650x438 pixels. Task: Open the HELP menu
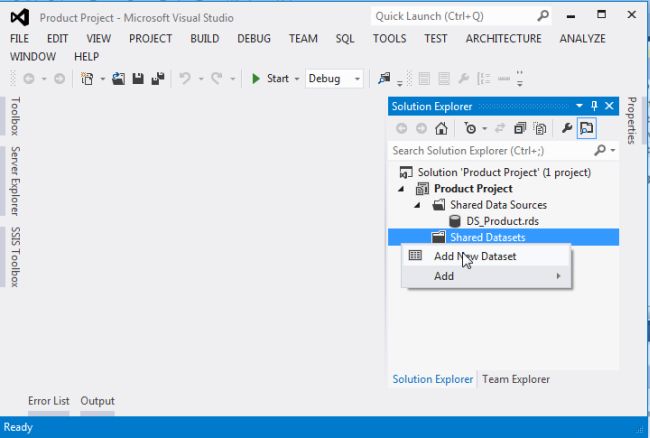87,56
